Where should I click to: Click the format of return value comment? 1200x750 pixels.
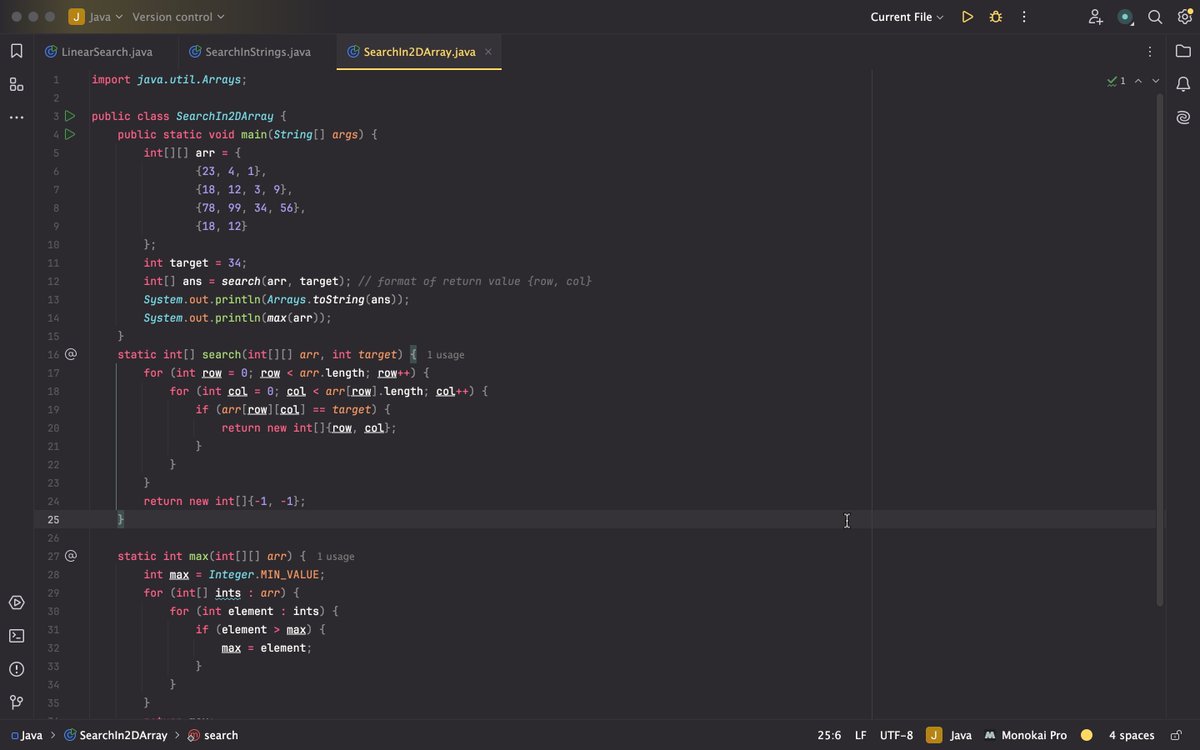click(474, 281)
